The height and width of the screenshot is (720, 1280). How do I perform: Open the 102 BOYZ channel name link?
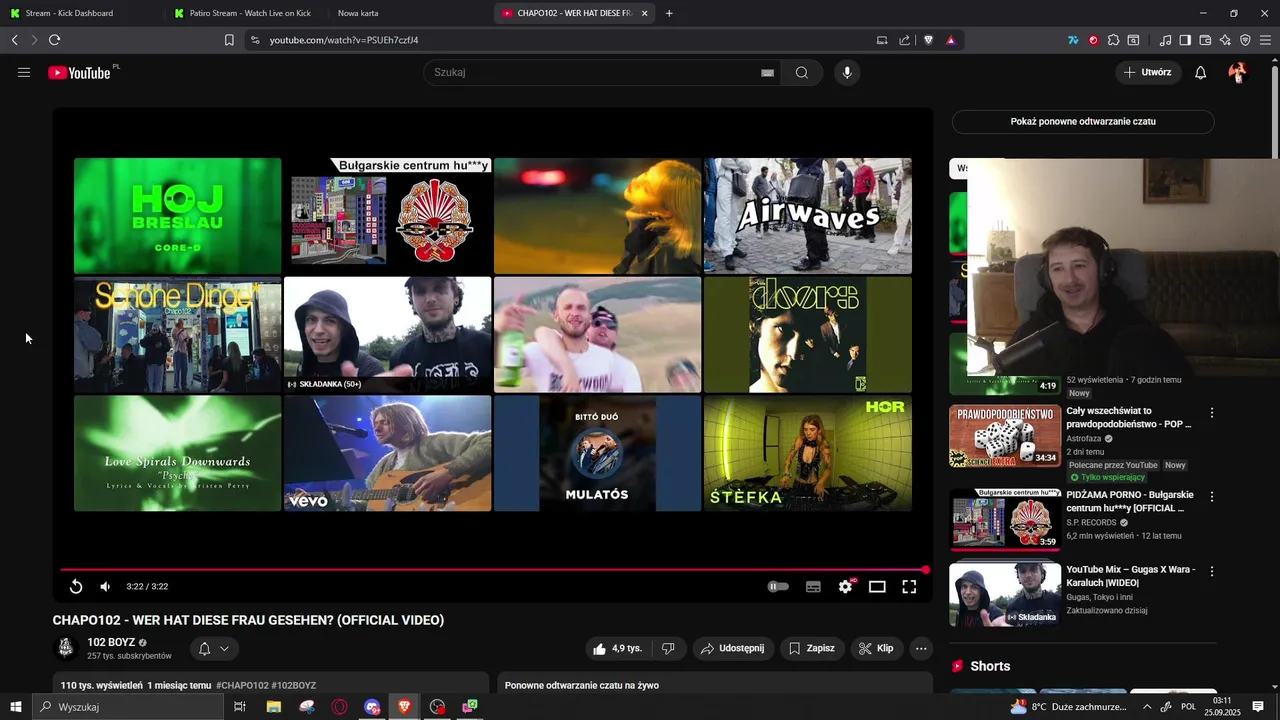pos(110,642)
